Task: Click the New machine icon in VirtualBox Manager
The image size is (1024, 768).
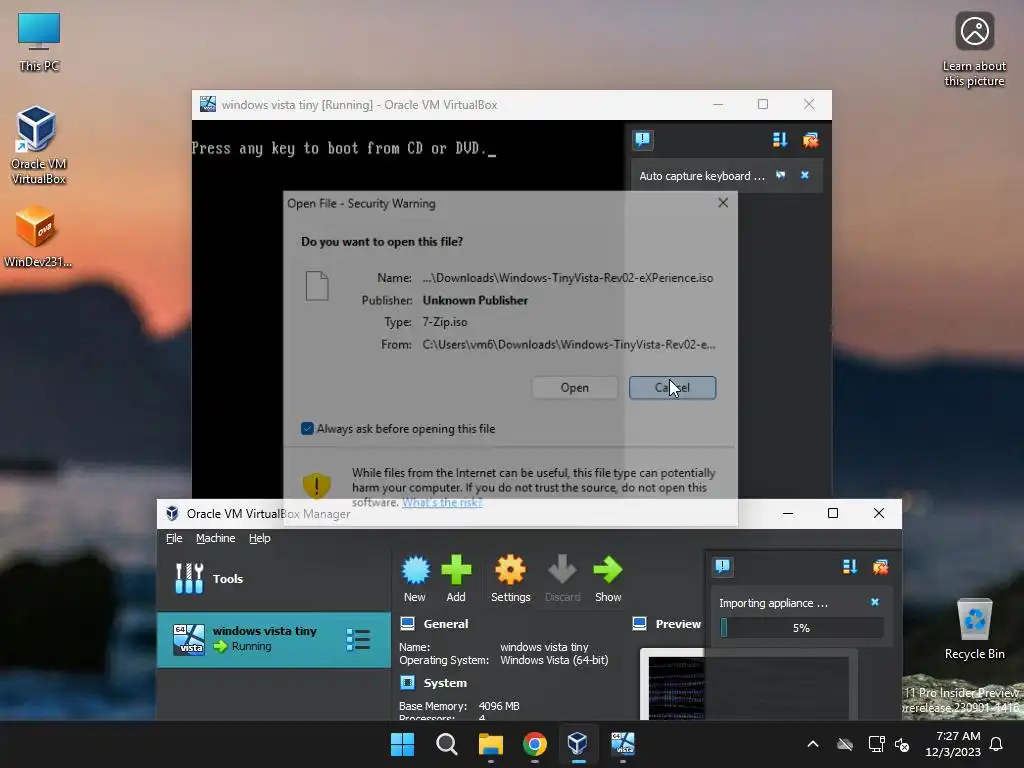Action: point(415,570)
